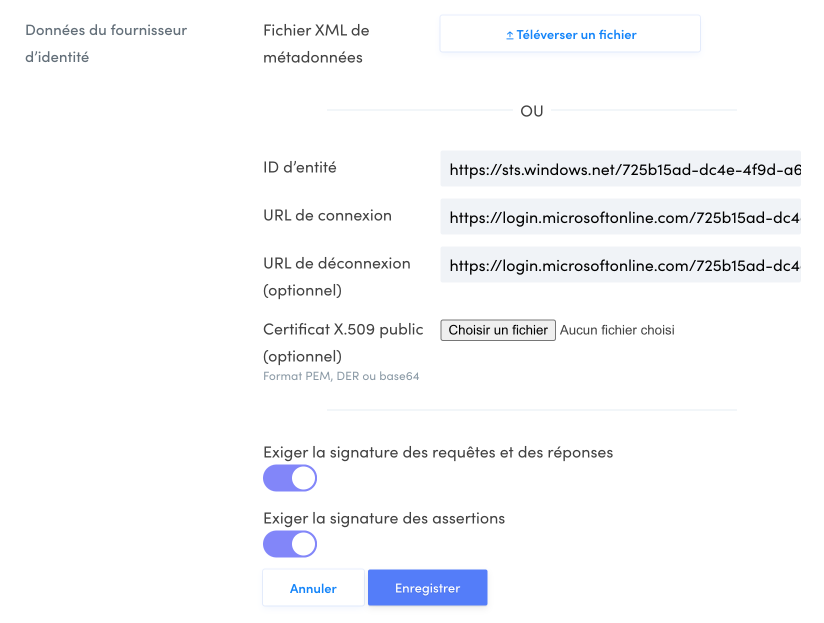Save settings with the Enregistrer button
Image resolution: width=824 pixels, height=623 pixels.
click(427, 588)
